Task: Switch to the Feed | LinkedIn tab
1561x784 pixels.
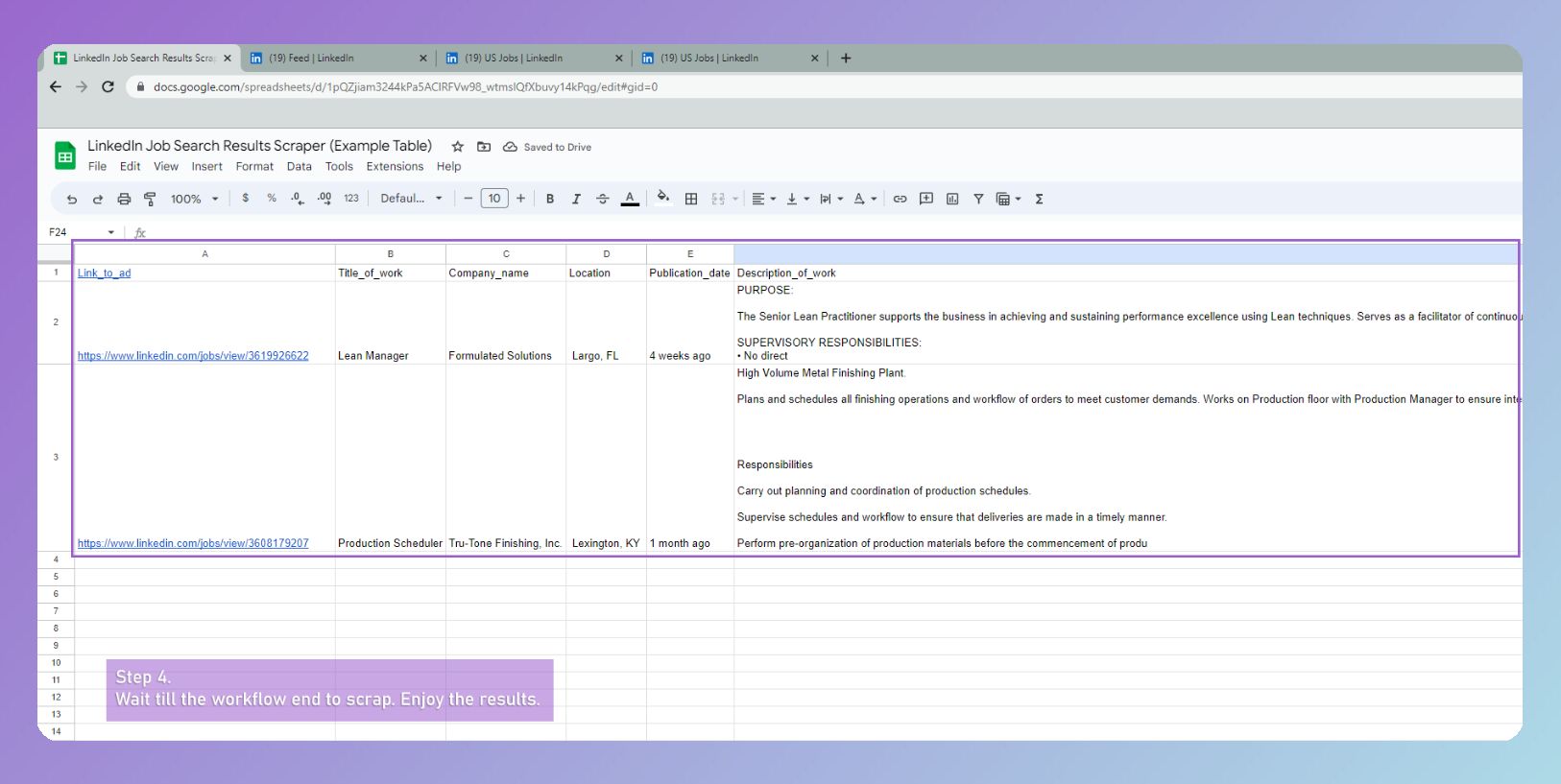Action: [339, 58]
